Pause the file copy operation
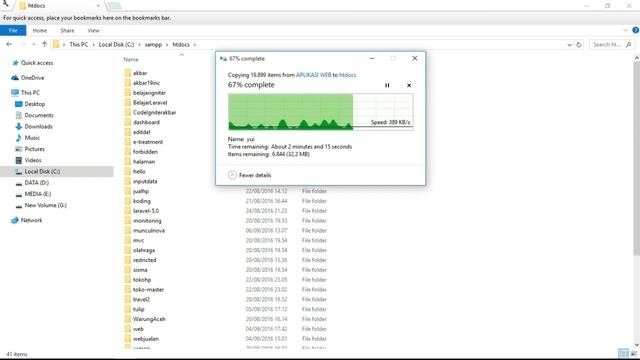Image resolution: width=640 pixels, height=360 pixels. coord(387,85)
